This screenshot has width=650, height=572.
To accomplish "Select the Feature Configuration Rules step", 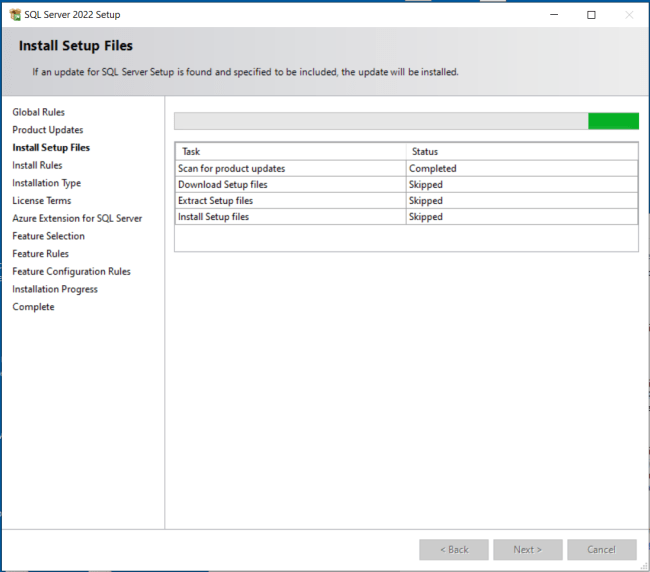I will tap(71, 271).
